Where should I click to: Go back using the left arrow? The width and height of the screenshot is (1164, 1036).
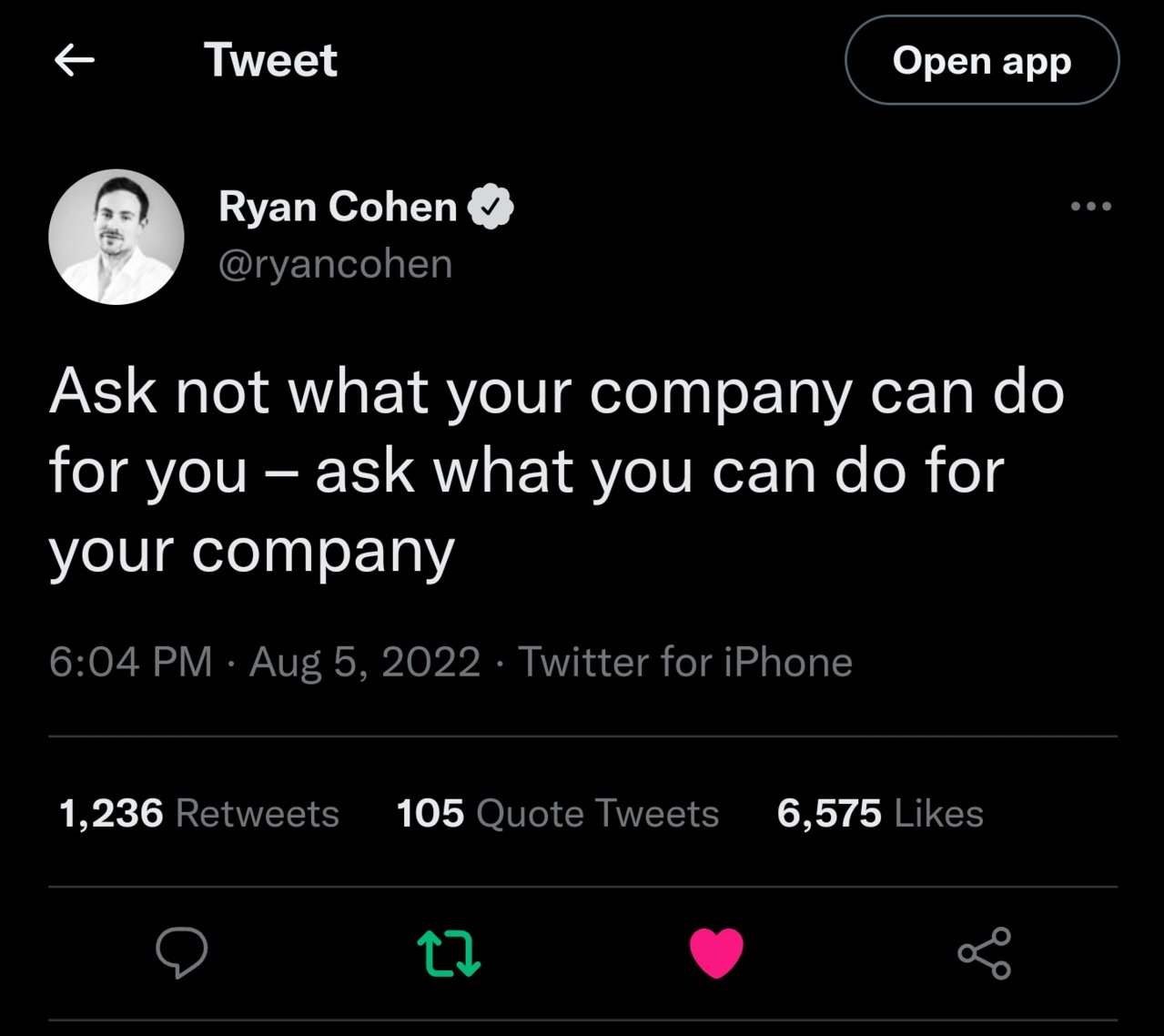75,61
